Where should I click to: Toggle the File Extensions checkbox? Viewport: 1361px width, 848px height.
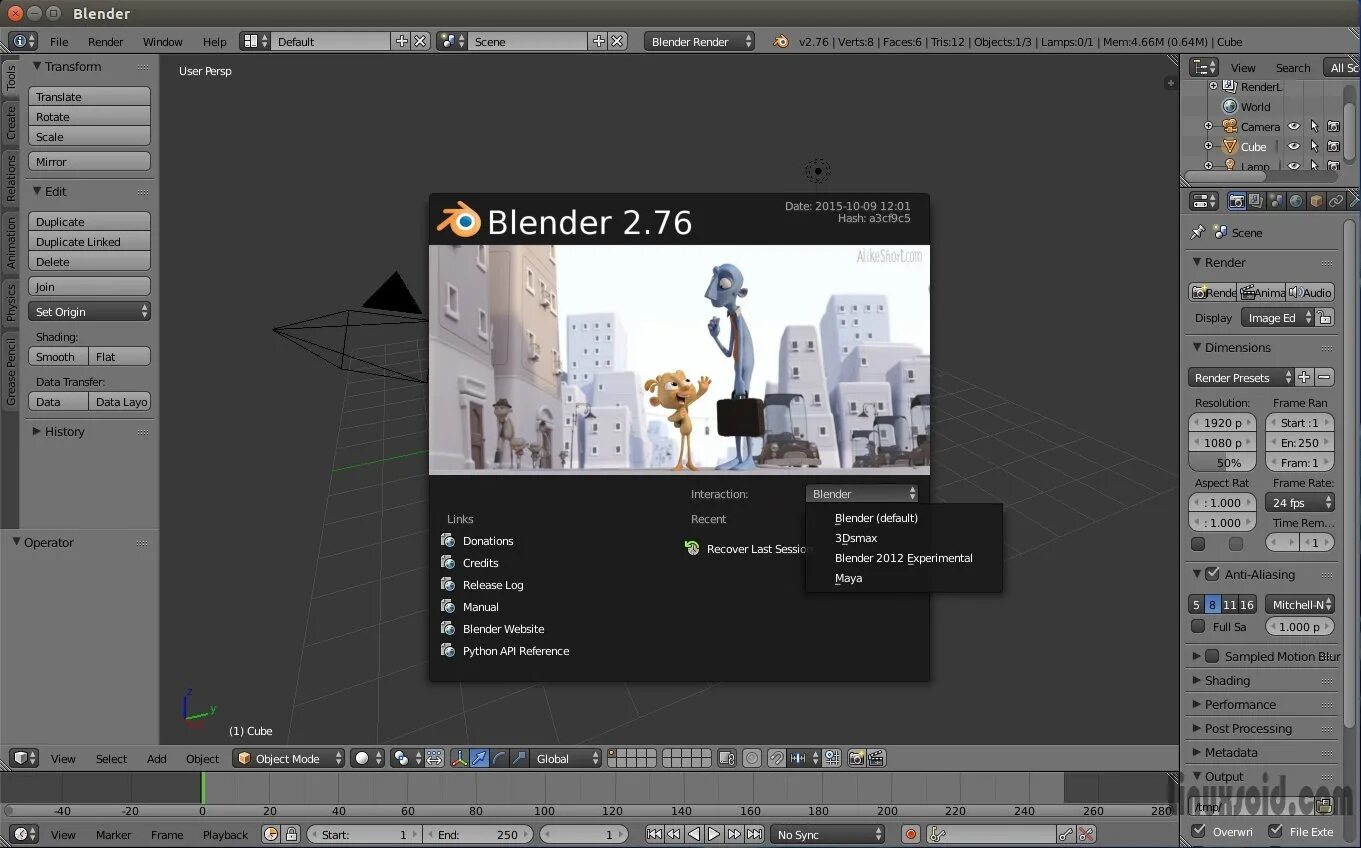click(x=1275, y=831)
